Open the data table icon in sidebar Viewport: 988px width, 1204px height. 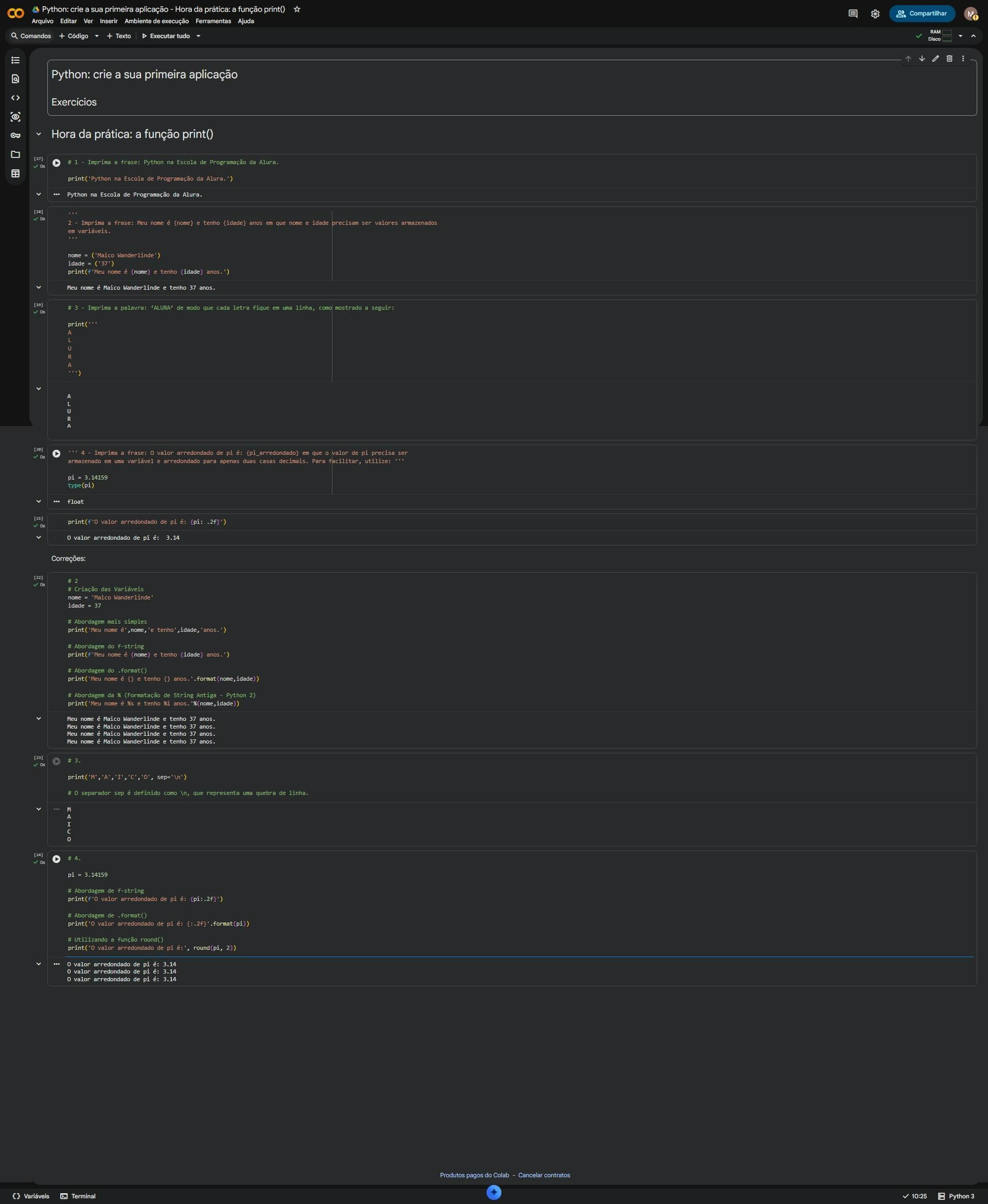coord(15,173)
